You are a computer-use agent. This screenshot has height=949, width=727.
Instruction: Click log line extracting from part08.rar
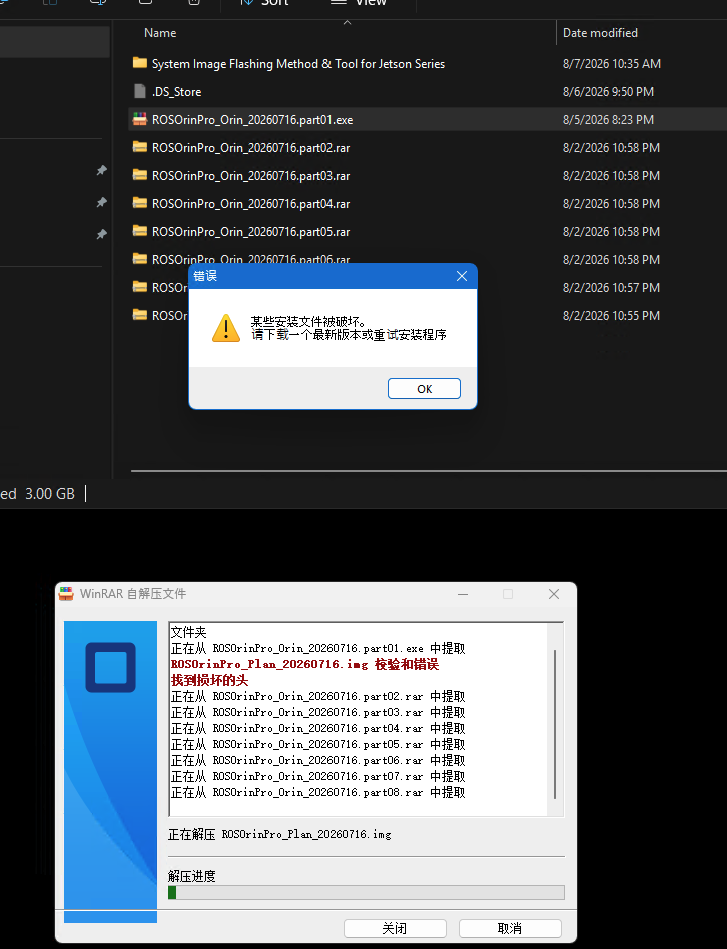click(318, 792)
